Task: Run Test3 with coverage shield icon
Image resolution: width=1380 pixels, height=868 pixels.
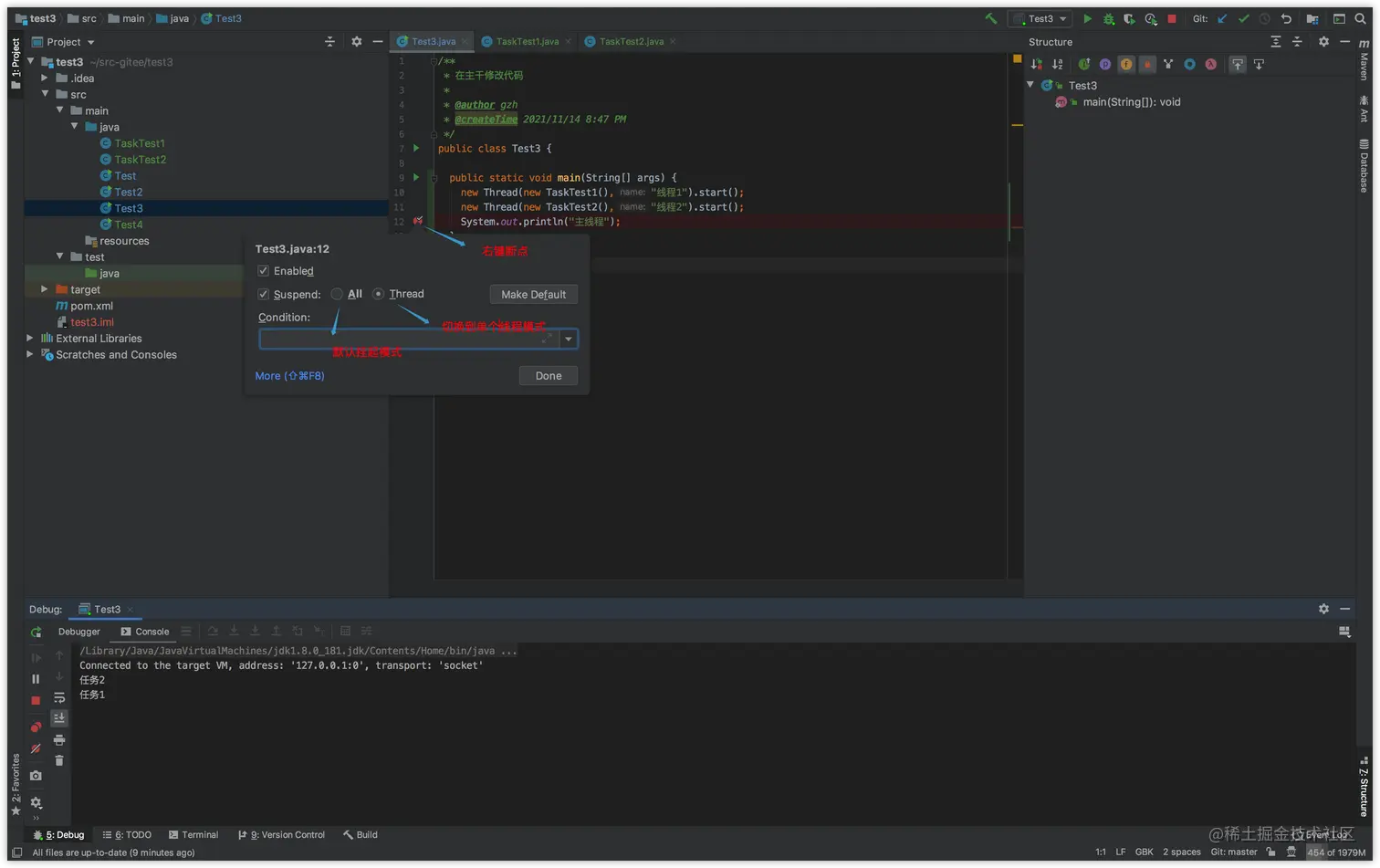Action: click(x=1129, y=18)
